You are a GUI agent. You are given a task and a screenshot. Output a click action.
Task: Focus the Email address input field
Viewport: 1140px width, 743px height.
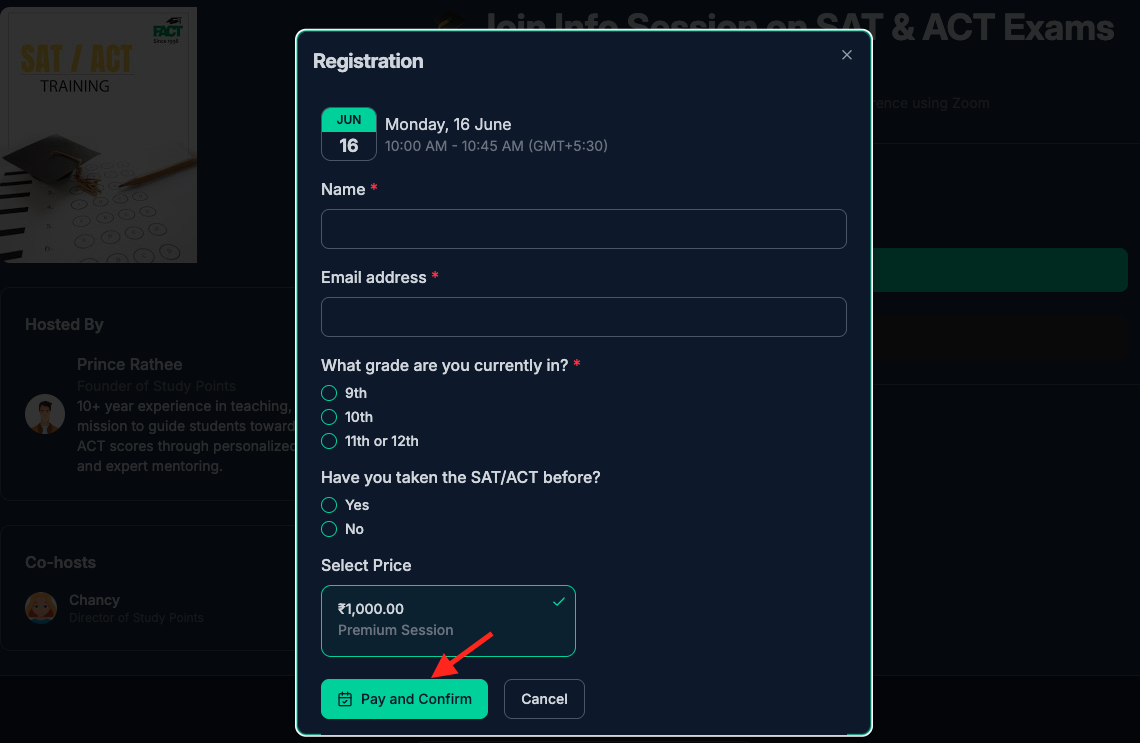point(584,317)
